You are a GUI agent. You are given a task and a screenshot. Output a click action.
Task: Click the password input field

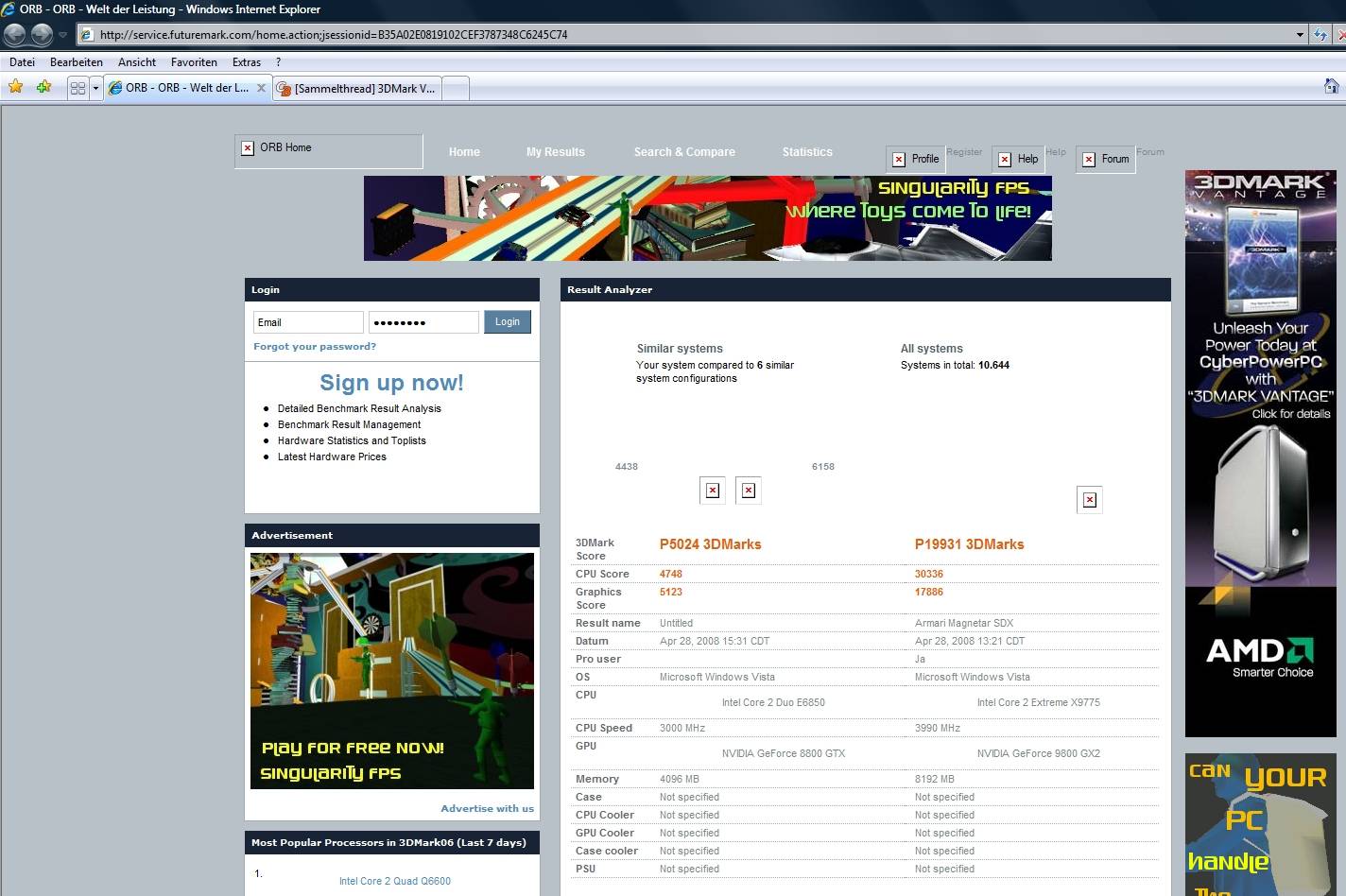(423, 322)
